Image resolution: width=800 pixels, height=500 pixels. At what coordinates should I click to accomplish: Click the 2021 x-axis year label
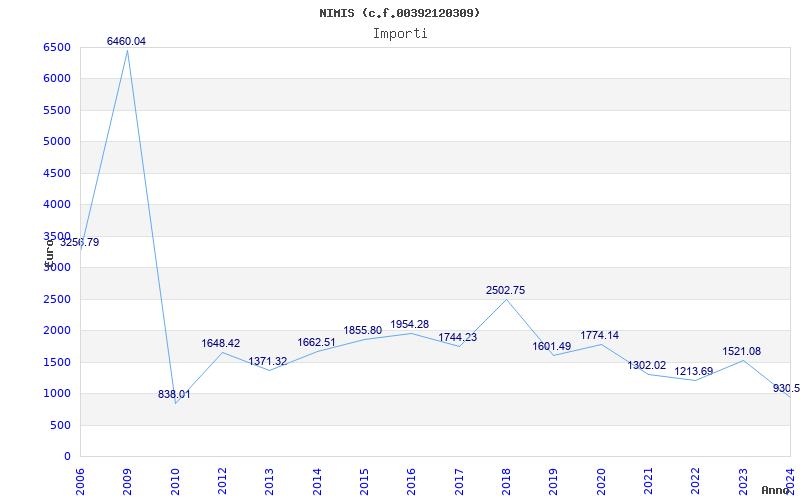pos(648,482)
